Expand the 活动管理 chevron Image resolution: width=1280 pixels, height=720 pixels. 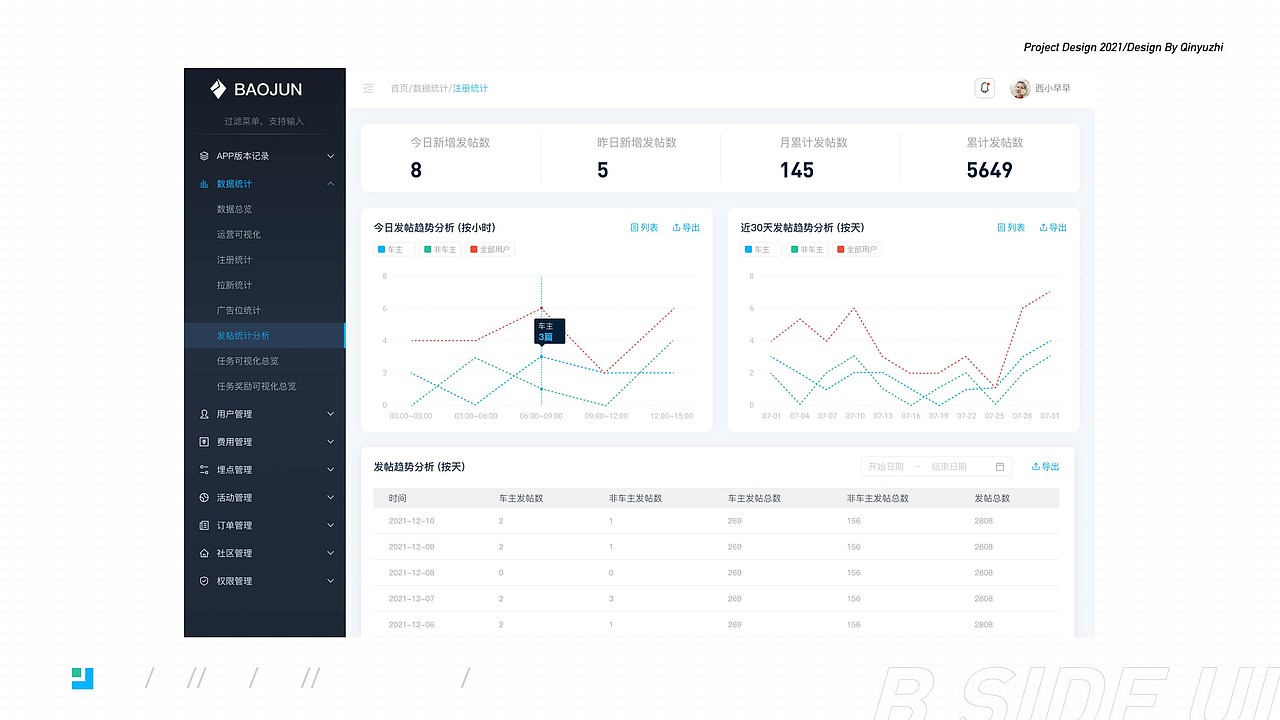[x=330, y=497]
